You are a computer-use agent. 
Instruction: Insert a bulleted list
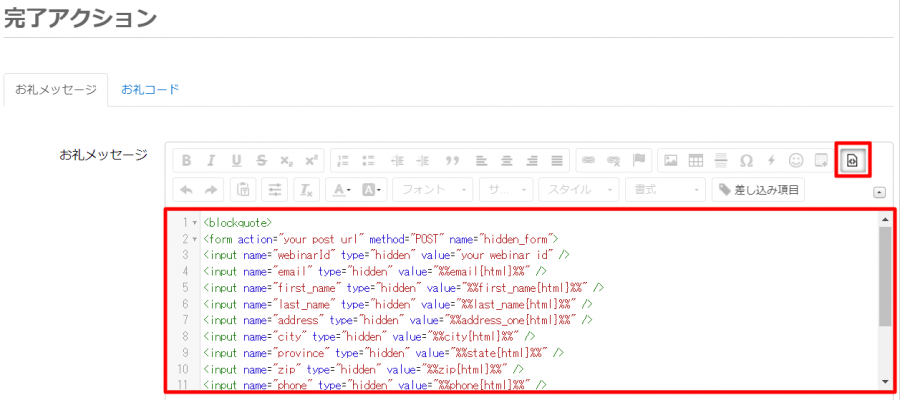click(x=368, y=161)
